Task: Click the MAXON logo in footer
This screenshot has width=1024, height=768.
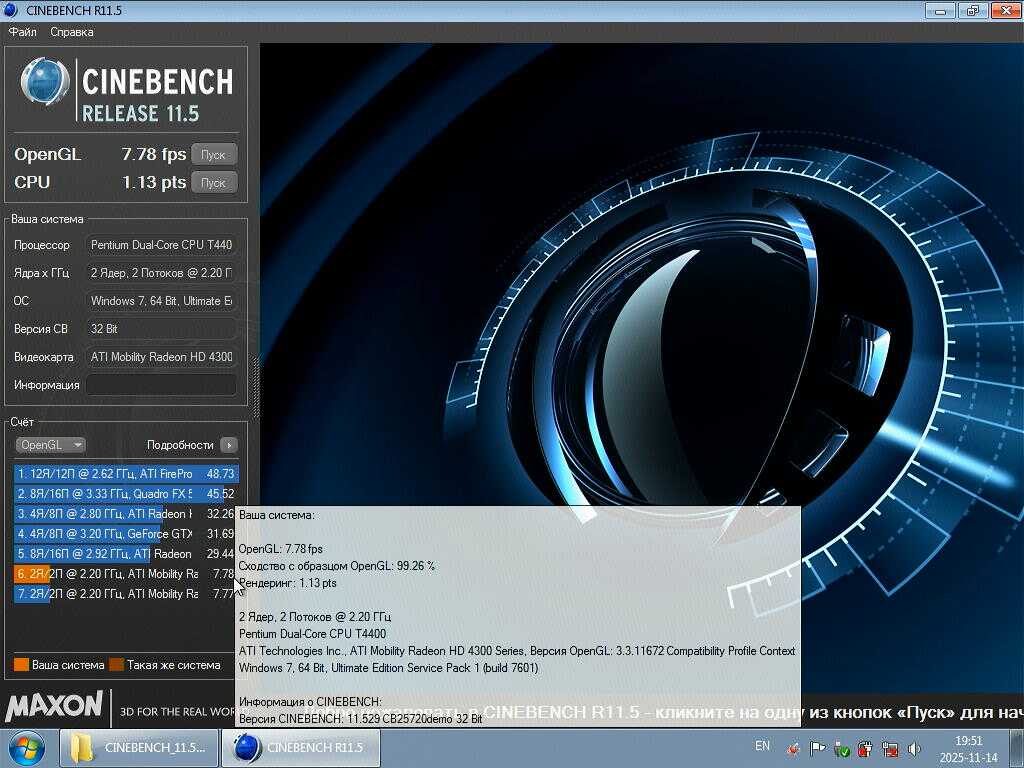Action: coord(54,707)
